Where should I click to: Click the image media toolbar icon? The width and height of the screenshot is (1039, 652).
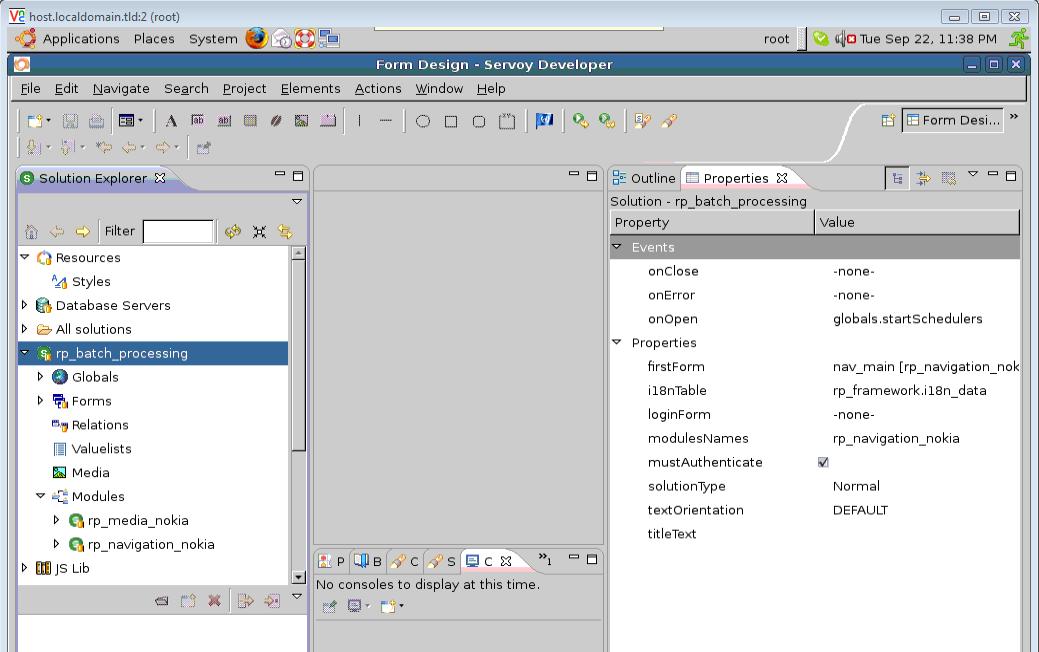301,121
